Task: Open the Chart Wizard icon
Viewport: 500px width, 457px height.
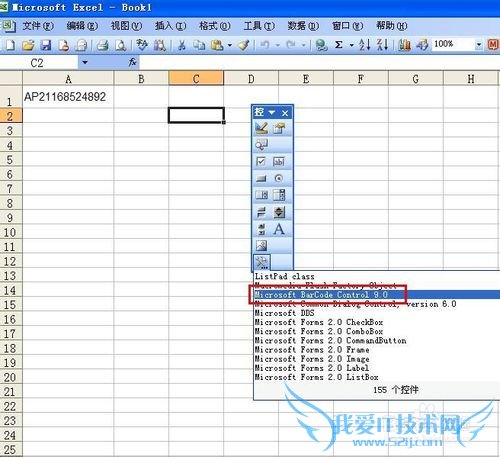Action: [x=404, y=45]
